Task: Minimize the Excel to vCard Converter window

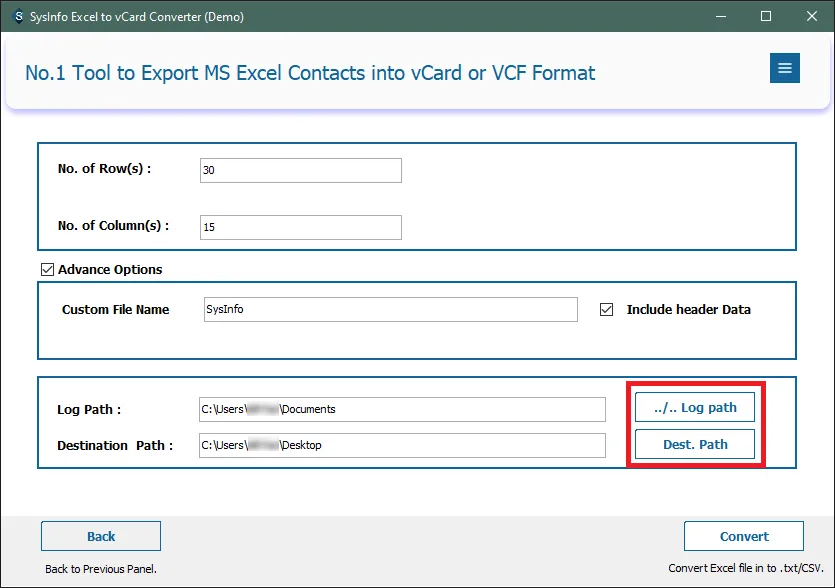Action: pyautogui.click(x=718, y=16)
